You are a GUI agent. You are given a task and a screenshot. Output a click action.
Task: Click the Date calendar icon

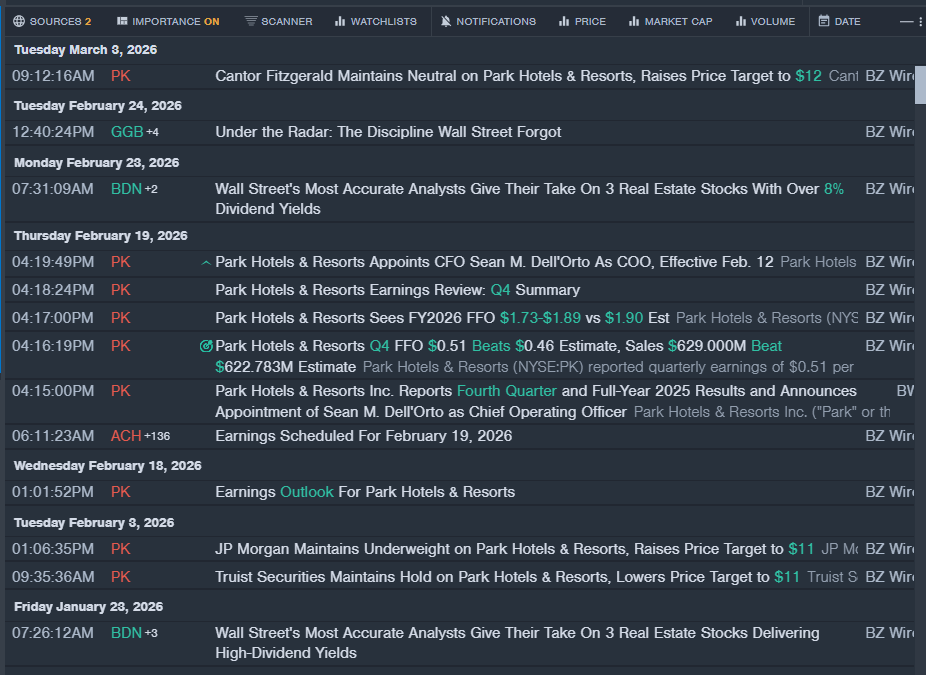(x=824, y=21)
